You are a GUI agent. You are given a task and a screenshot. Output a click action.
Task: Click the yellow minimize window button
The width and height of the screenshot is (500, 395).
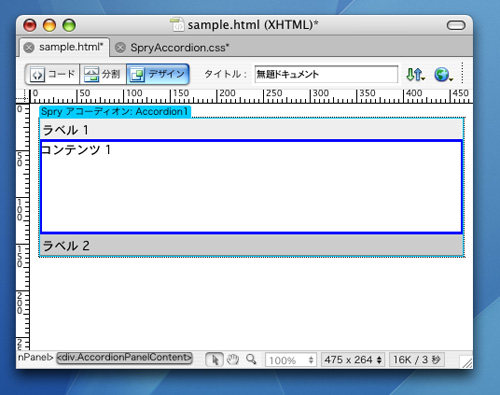pos(49,25)
